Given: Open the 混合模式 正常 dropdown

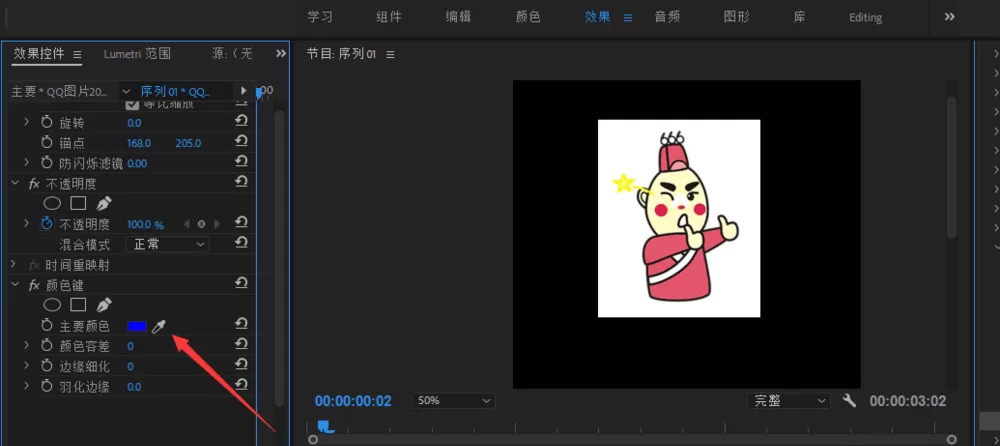Looking at the screenshot, I should click(x=168, y=244).
